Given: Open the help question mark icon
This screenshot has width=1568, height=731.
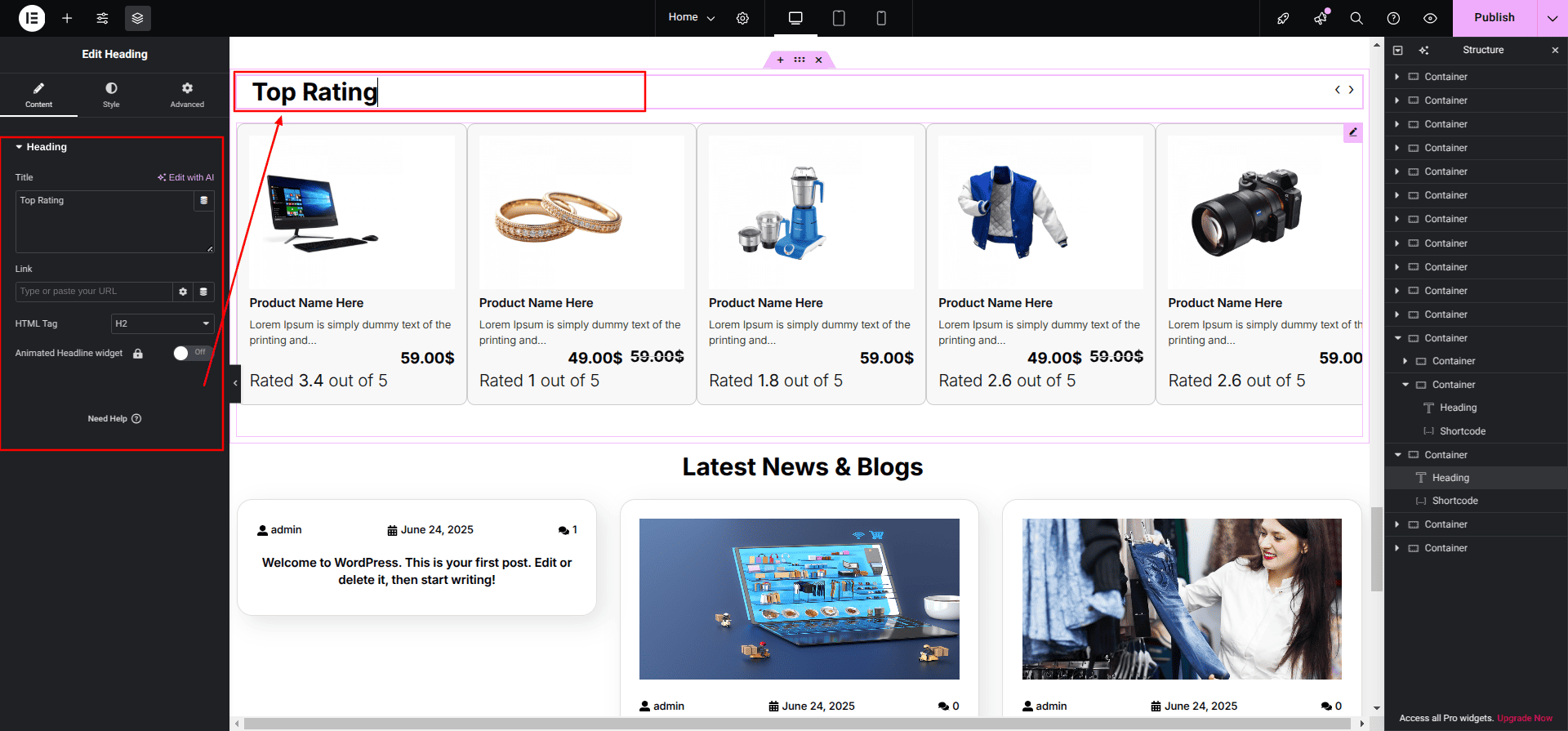Looking at the screenshot, I should (1393, 18).
